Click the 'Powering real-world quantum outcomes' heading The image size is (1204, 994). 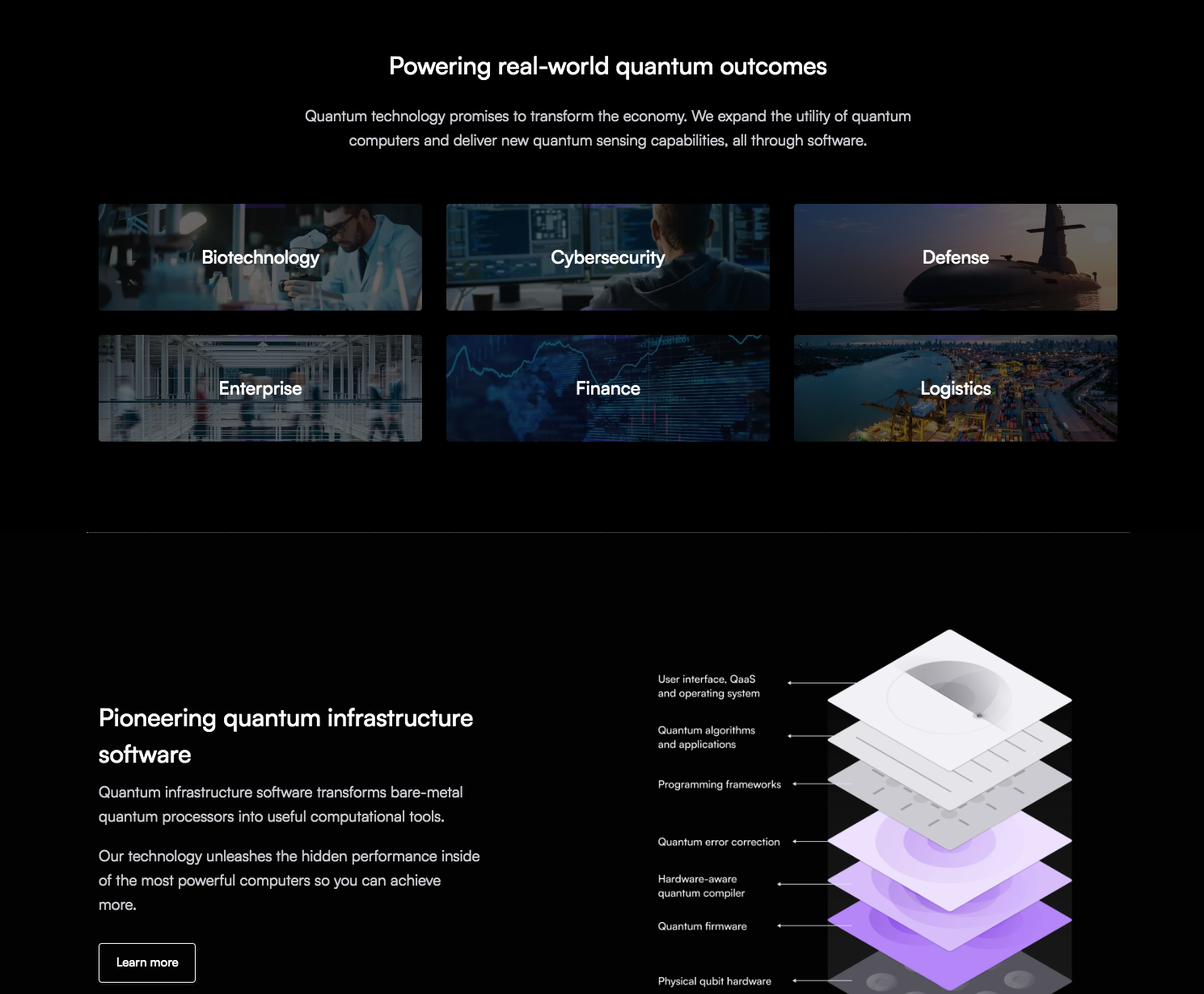pos(607,66)
